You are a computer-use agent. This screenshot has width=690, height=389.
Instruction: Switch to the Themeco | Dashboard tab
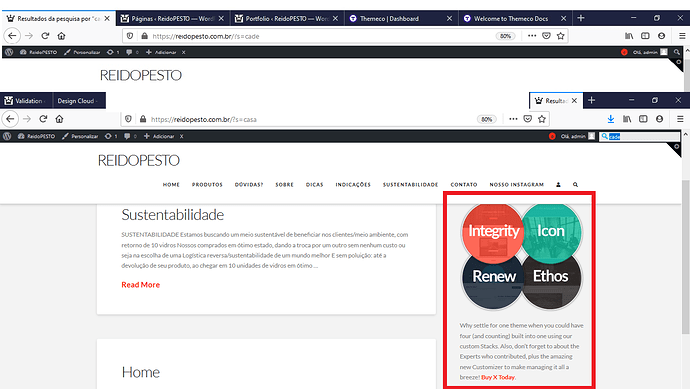400,18
